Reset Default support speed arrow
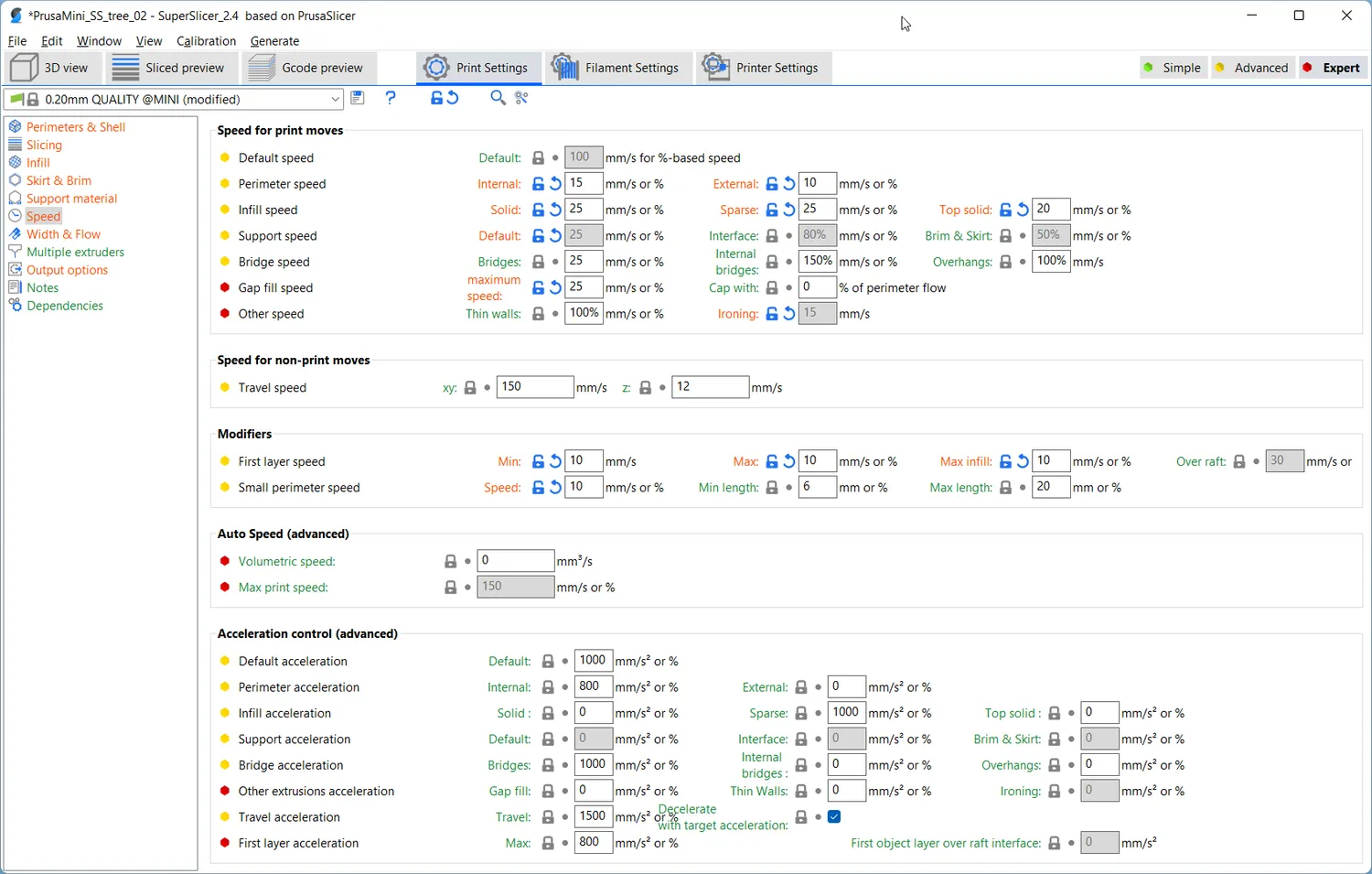The height and width of the screenshot is (874, 1372). tap(555, 236)
